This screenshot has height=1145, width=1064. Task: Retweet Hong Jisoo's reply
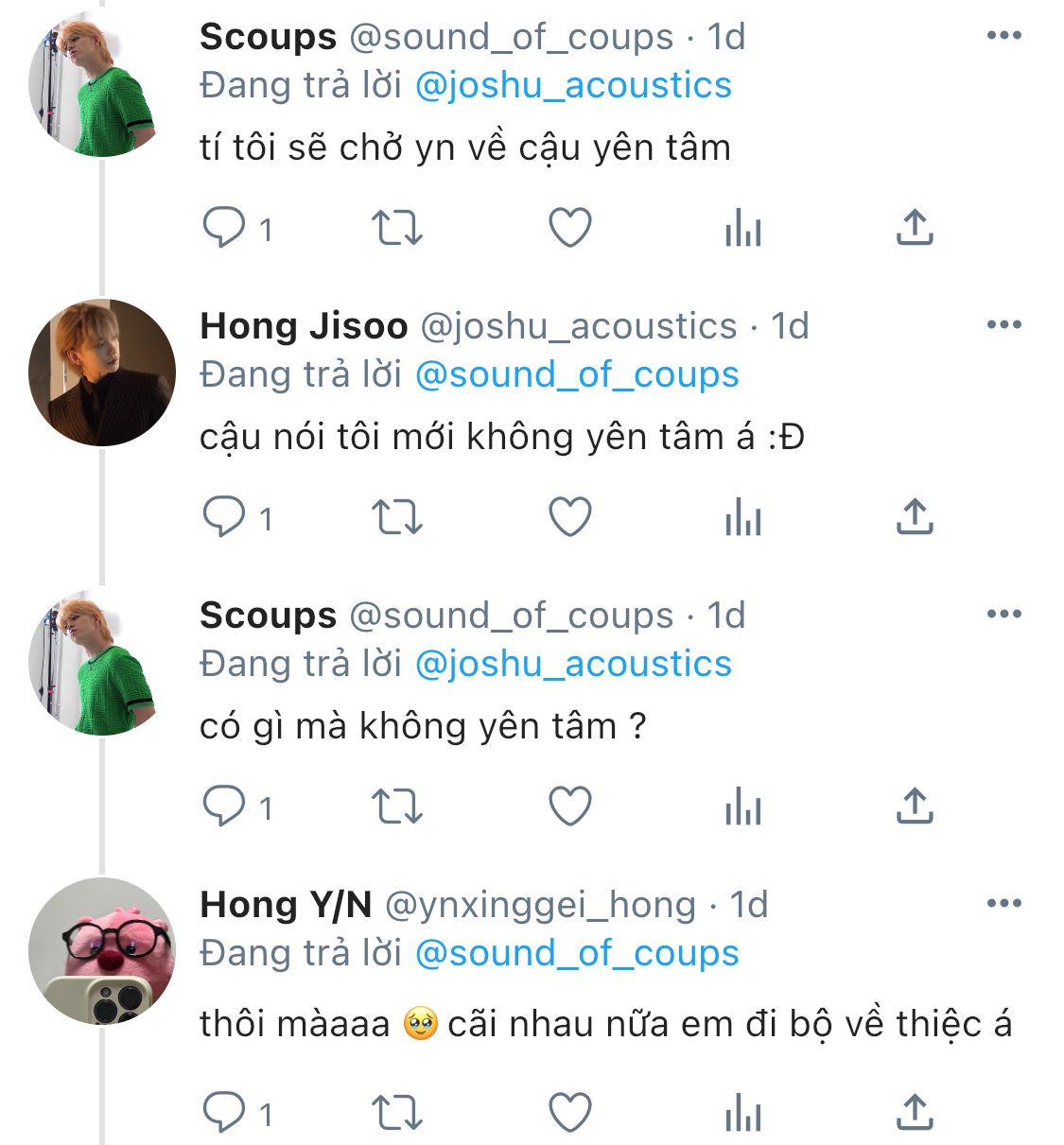pyautogui.click(x=396, y=517)
